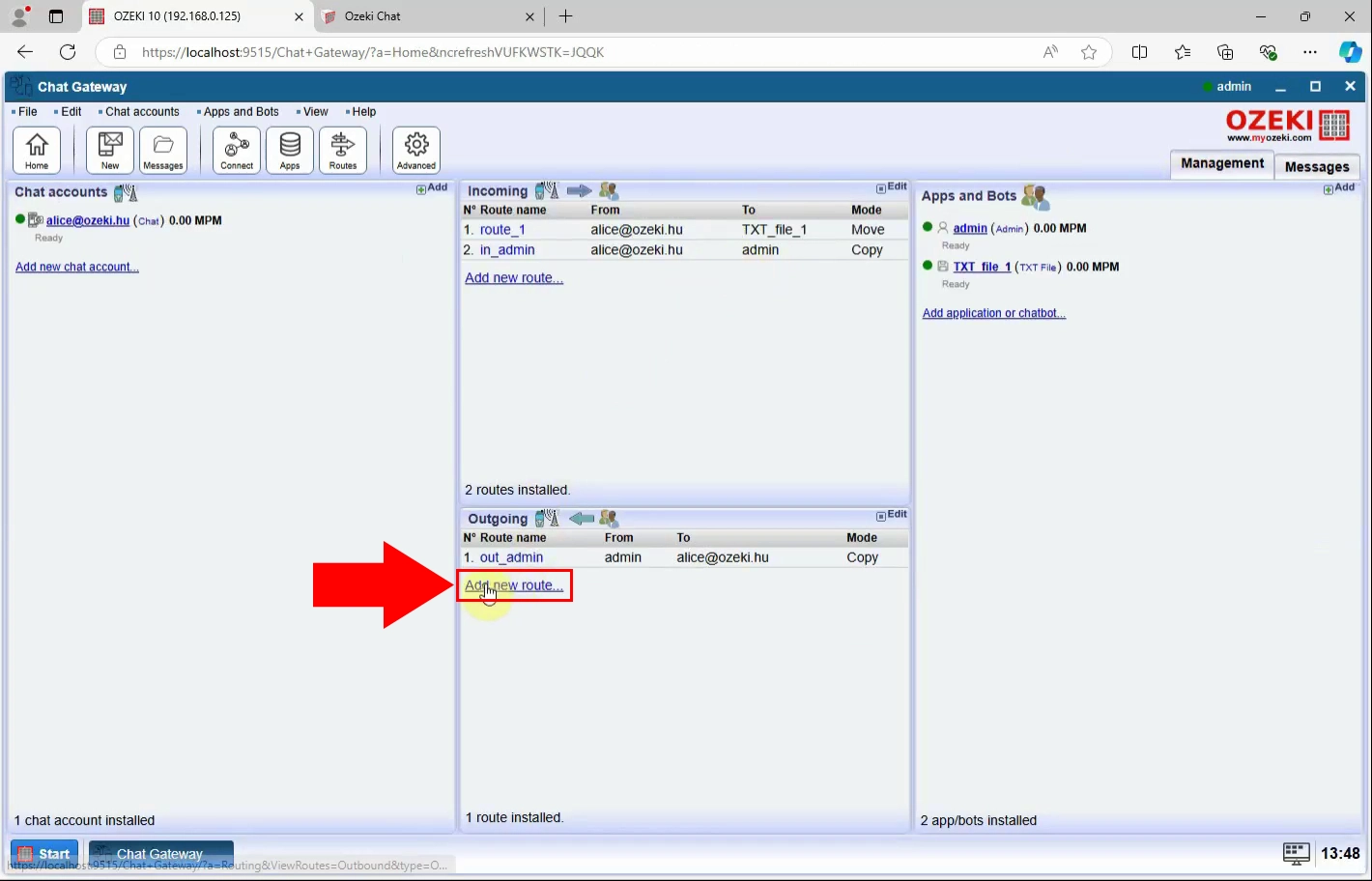Open Advanced settings gear icon
This screenshot has height=881, width=1372.
416,151
